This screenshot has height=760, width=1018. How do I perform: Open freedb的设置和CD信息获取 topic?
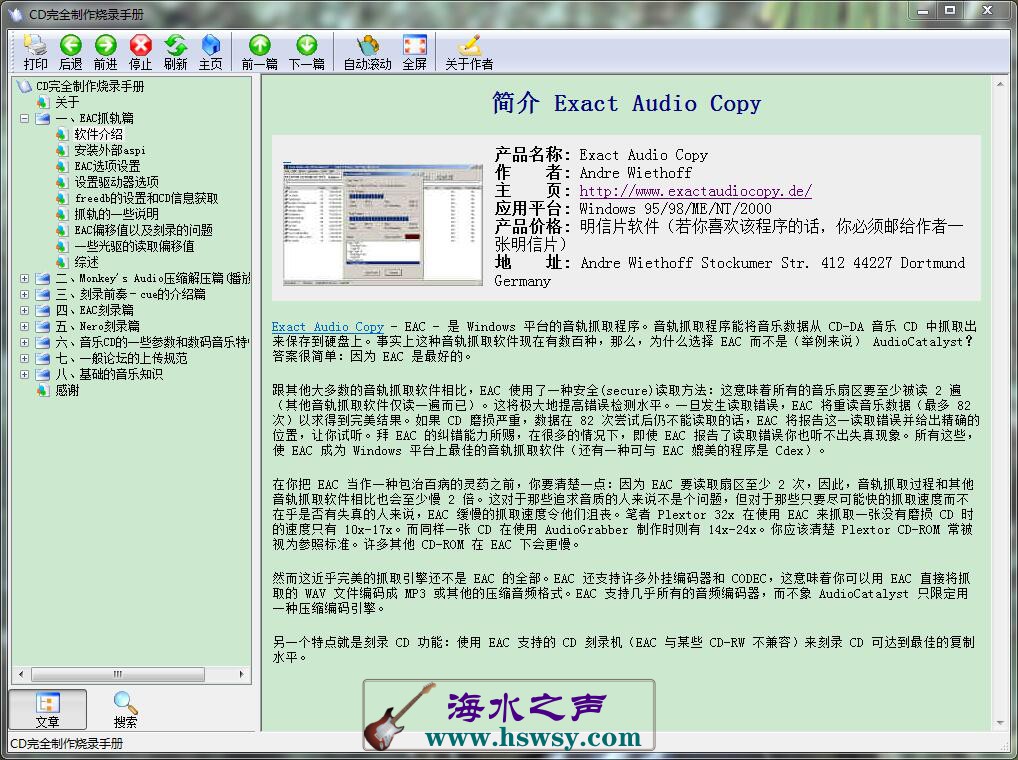coord(146,198)
